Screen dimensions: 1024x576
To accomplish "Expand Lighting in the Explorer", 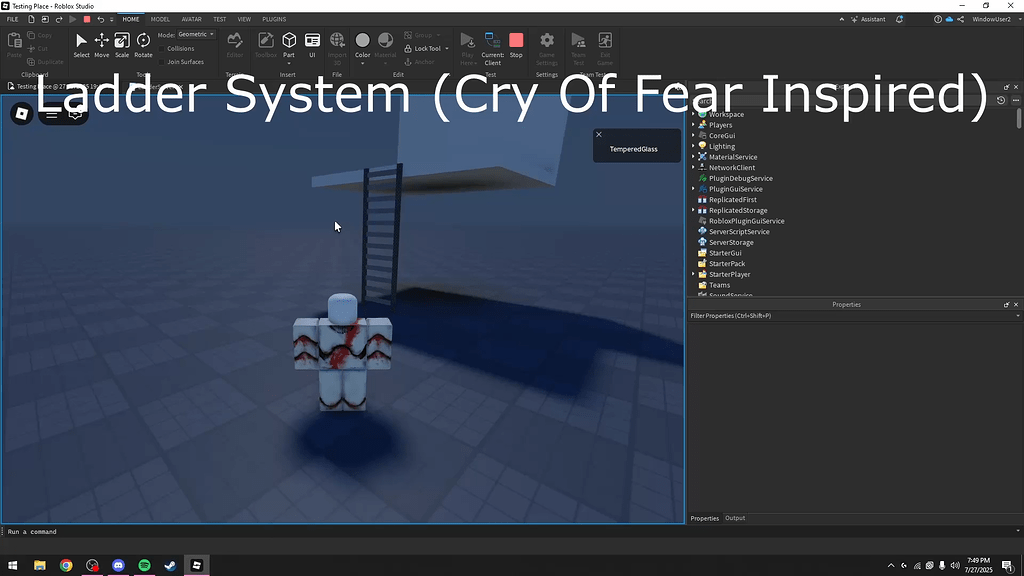I will (x=694, y=146).
